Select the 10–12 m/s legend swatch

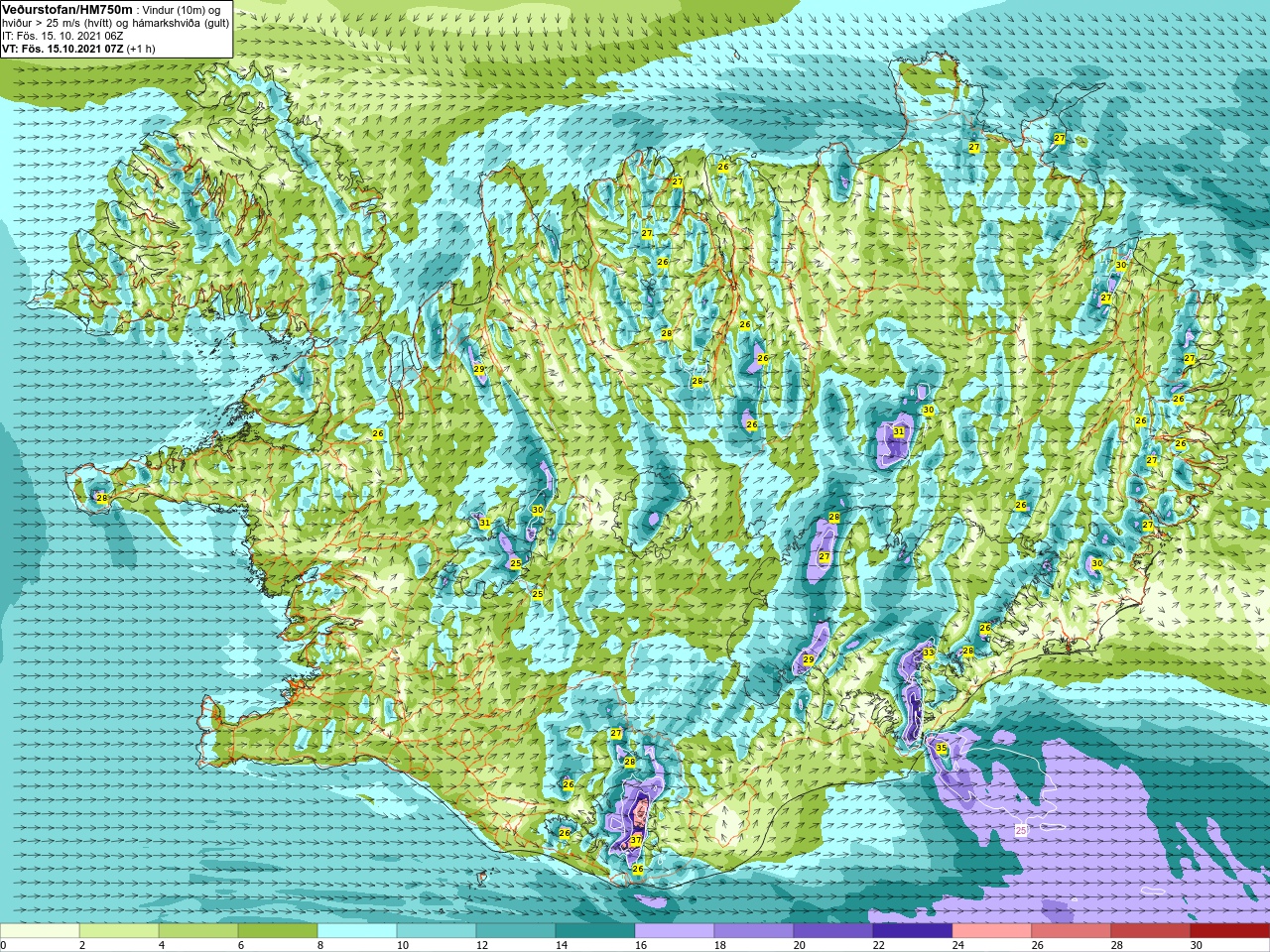pyautogui.click(x=437, y=931)
